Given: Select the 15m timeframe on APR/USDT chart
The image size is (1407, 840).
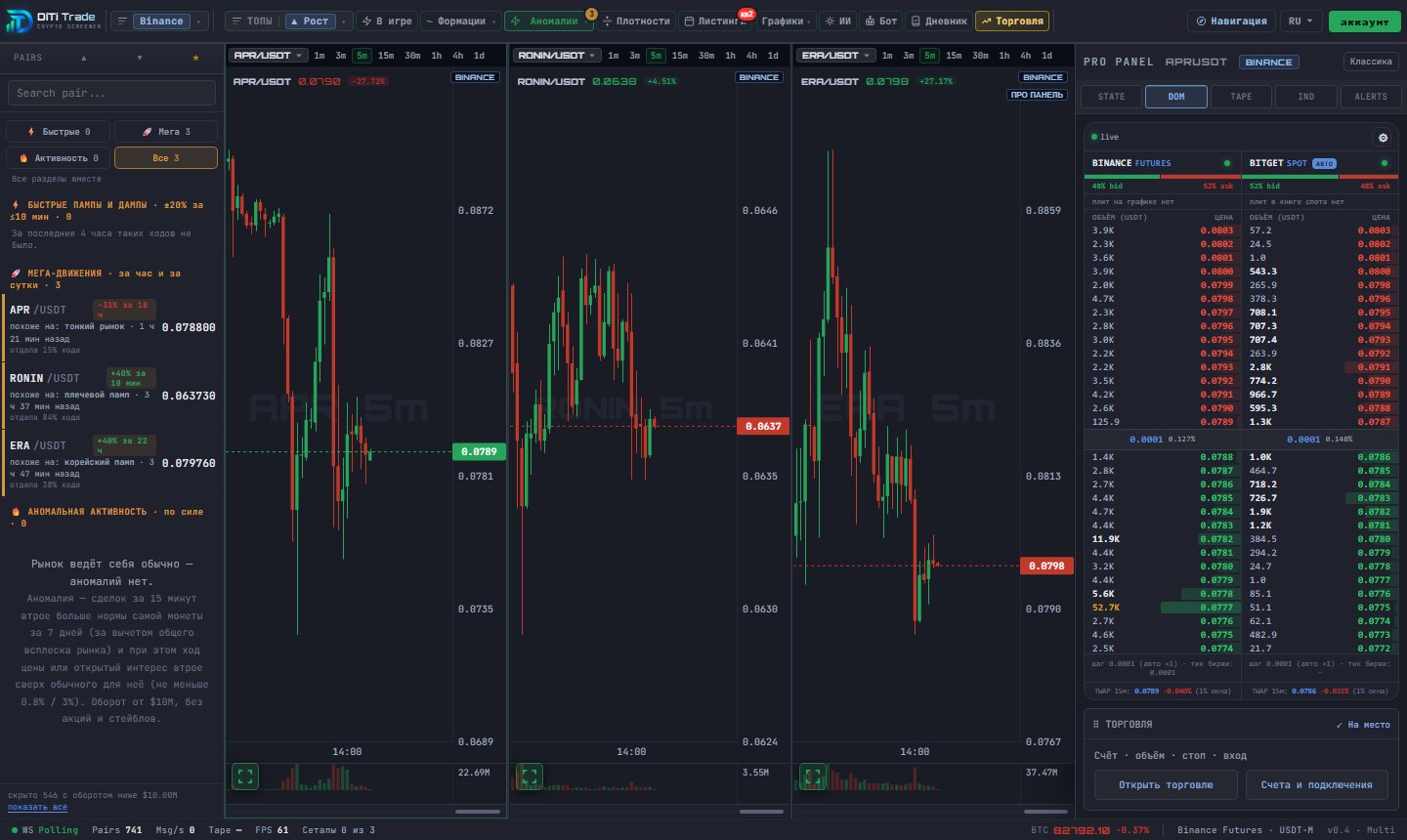Looking at the screenshot, I should [386, 56].
